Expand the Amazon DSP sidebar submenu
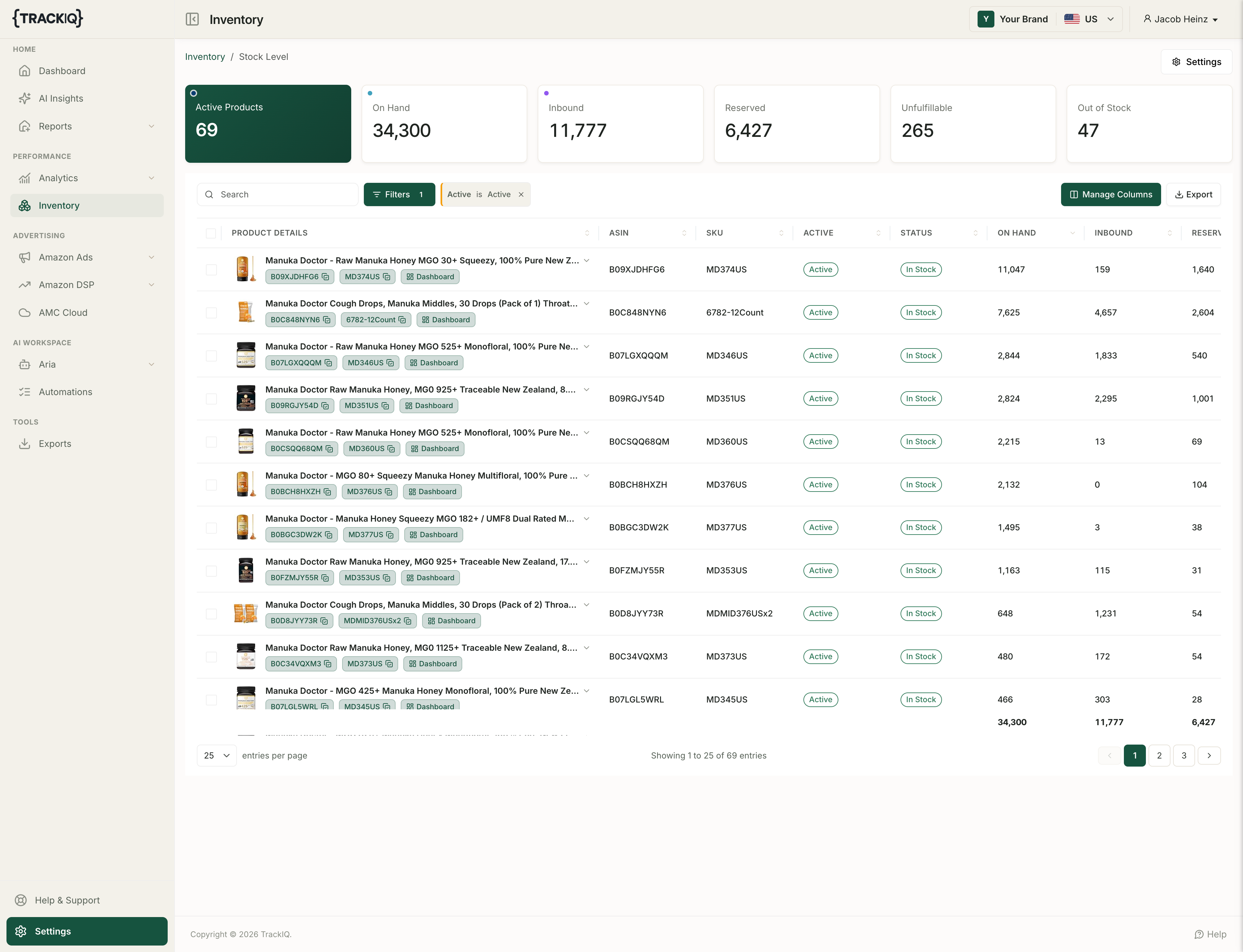This screenshot has height=952, width=1243. 151,285
